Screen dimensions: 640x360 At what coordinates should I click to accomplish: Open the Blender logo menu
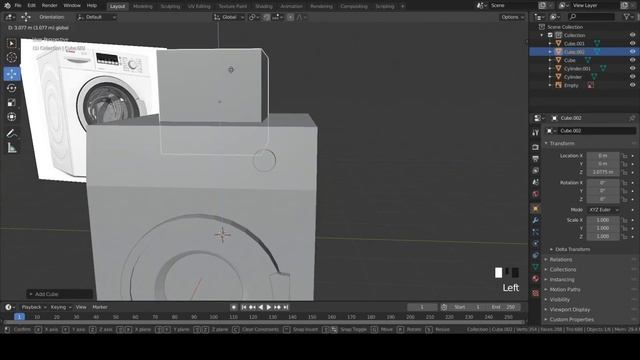pyautogui.click(x=7, y=6)
